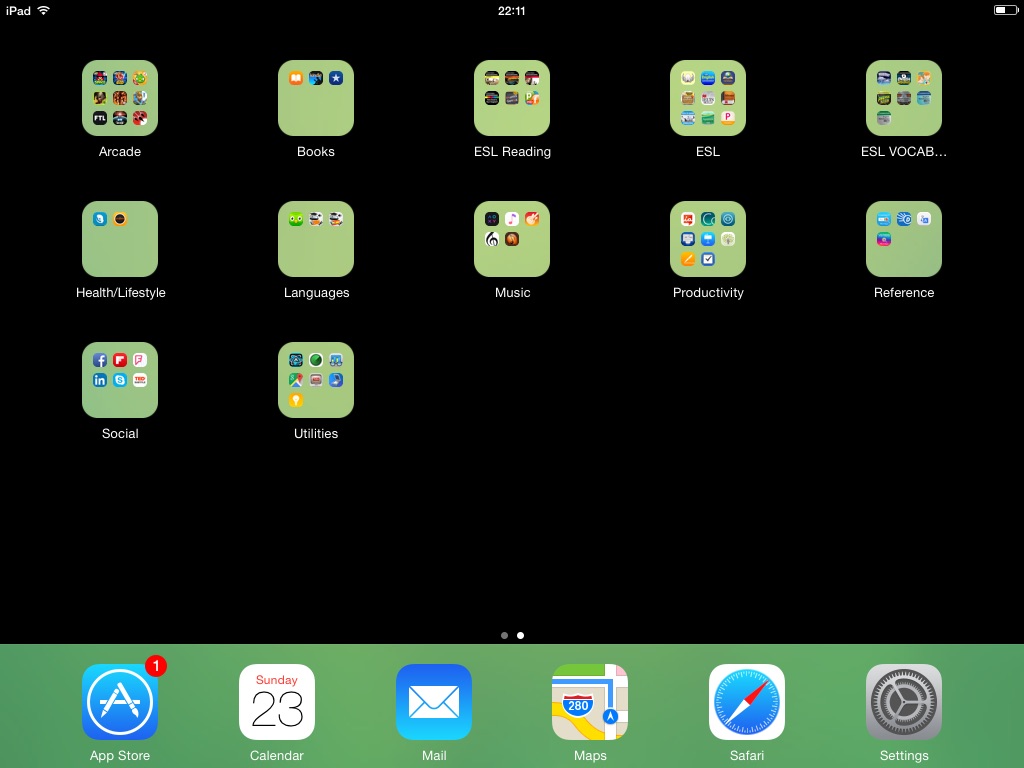Open the Maps app in dock
1024x768 pixels.
point(590,702)
